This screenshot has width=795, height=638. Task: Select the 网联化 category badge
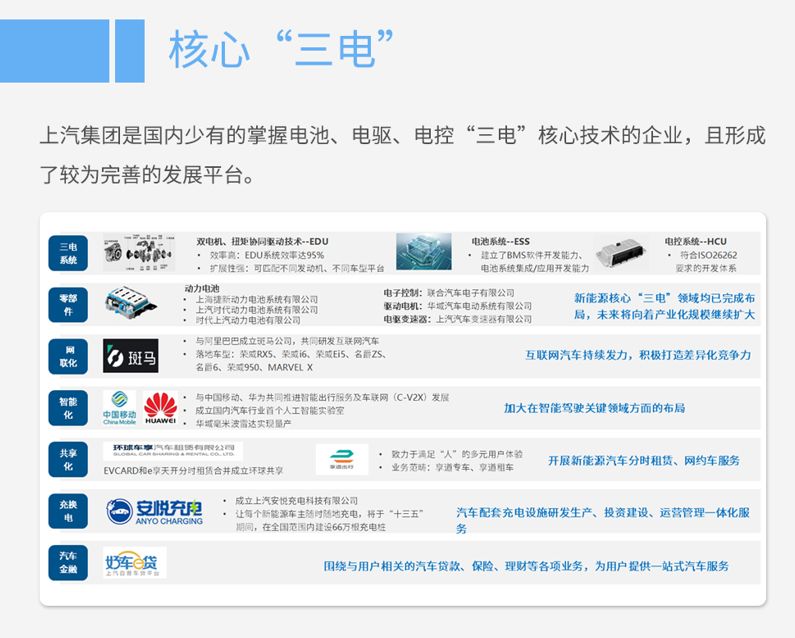point(68,357)
